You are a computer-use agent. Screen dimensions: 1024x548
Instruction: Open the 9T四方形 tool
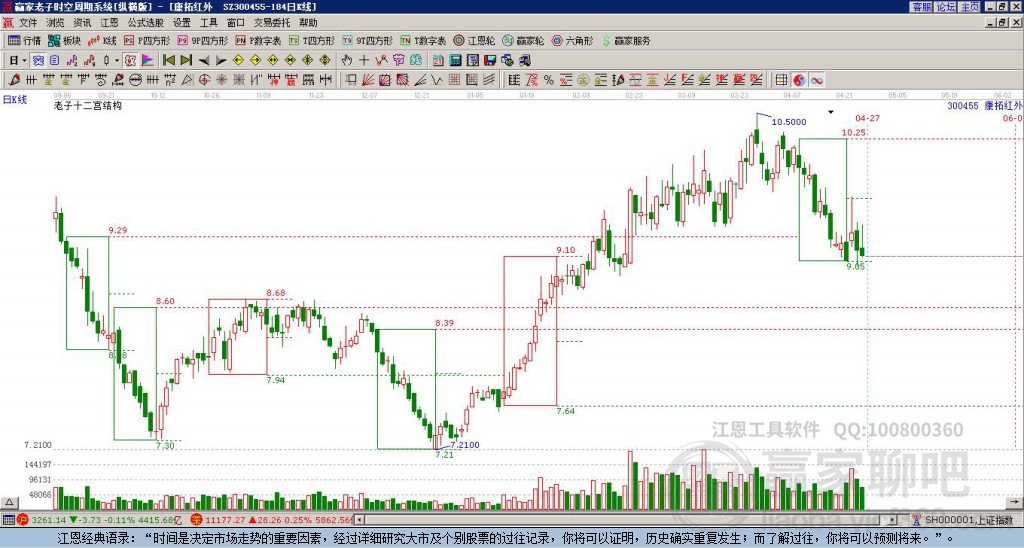coord(367,40)
